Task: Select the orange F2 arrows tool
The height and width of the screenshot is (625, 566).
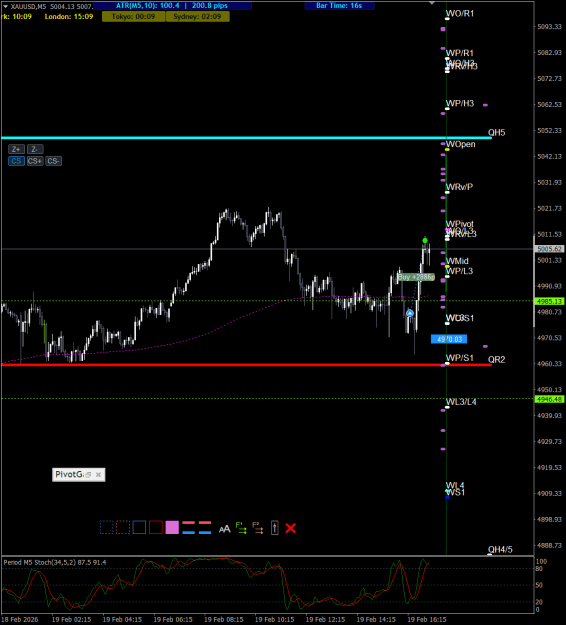Action: click(257, 528)
